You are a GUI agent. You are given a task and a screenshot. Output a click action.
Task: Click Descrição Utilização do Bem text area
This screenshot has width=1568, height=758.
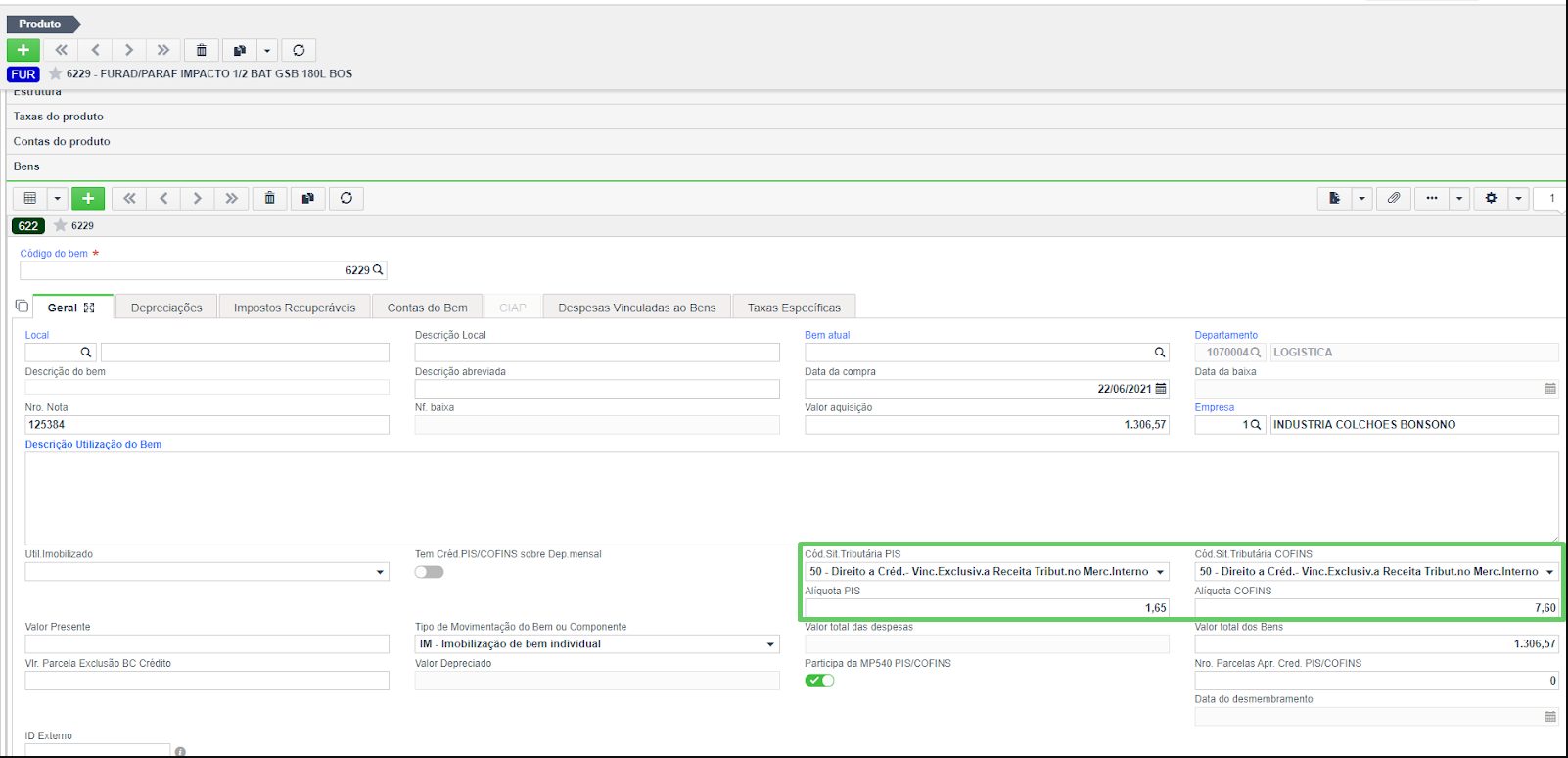792,497
